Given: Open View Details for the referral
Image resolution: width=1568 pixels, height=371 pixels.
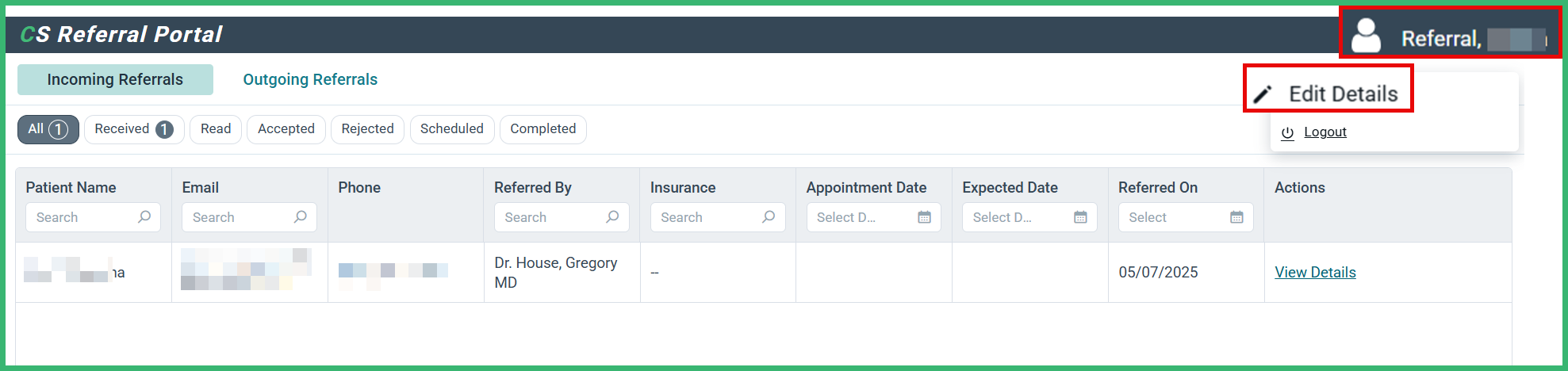Looking at the screenshot, I should pos(1315,273).
